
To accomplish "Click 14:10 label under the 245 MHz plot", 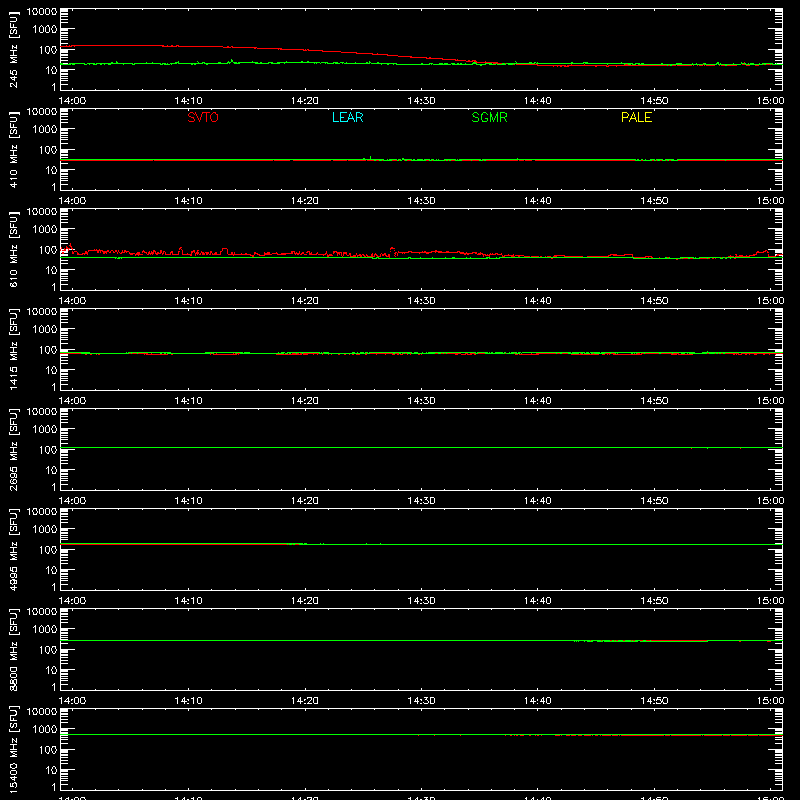I will 188,101.
